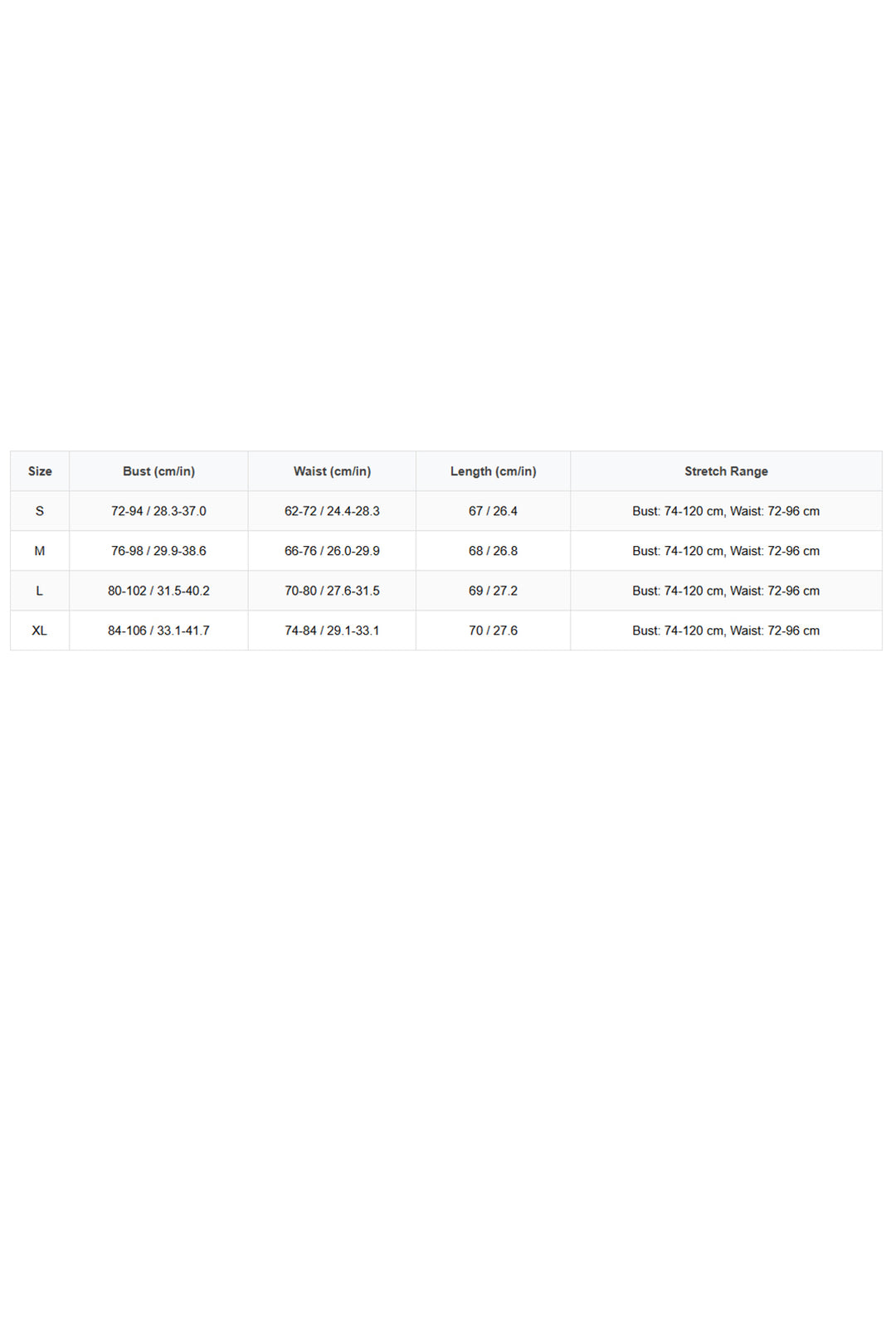Select the XL size row label
Viewport: 896px width, 1344px height.
(40, 631)
